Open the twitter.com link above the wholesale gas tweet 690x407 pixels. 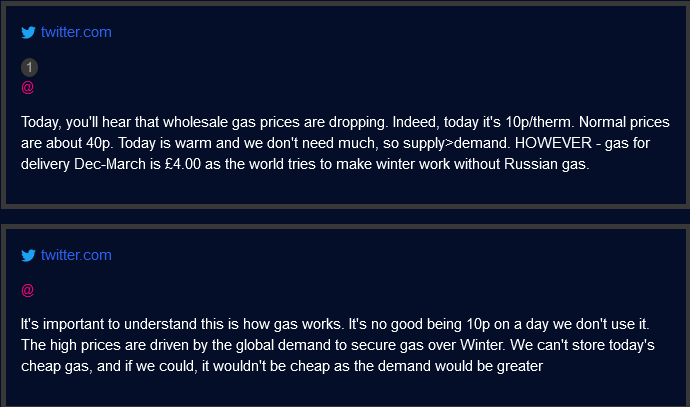(x=76, y=32)
